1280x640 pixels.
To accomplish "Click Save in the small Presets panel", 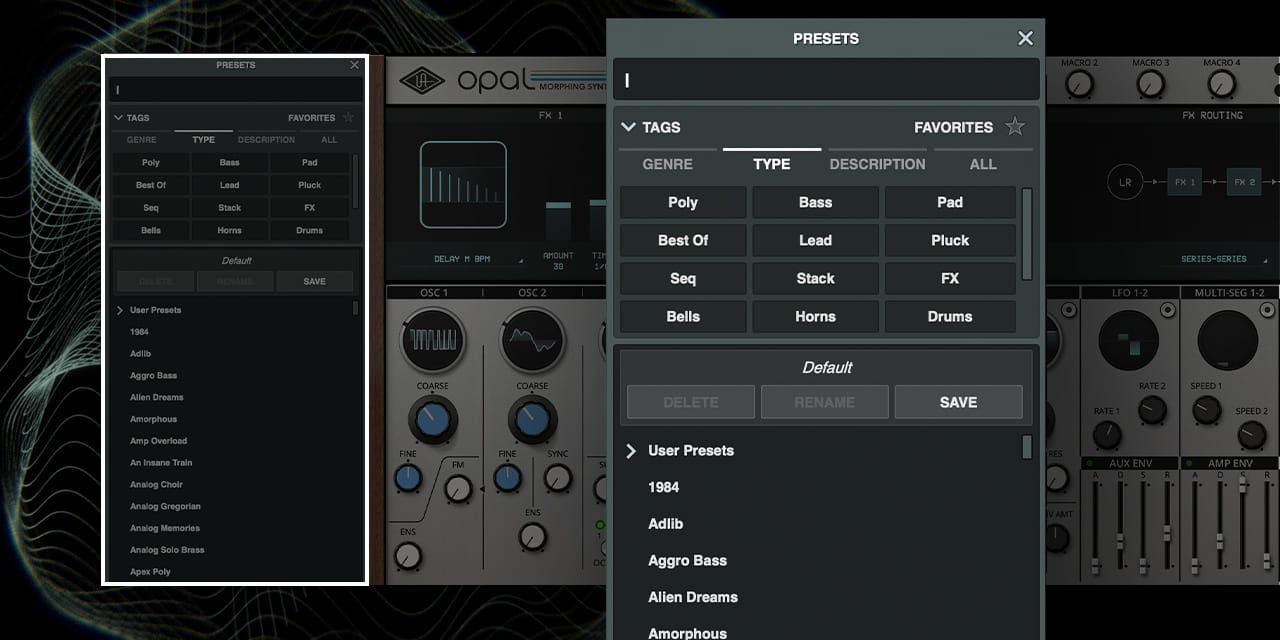I will click(314, 281).
